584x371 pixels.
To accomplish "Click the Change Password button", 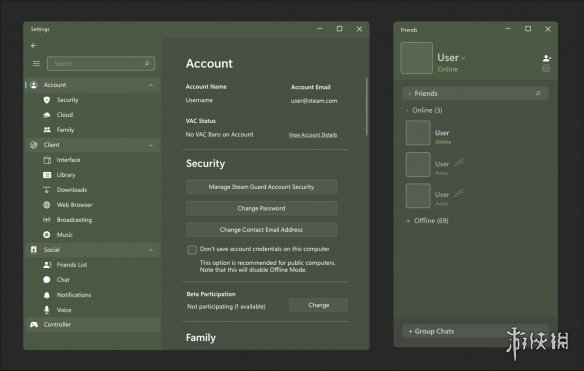I will [261, 208].
